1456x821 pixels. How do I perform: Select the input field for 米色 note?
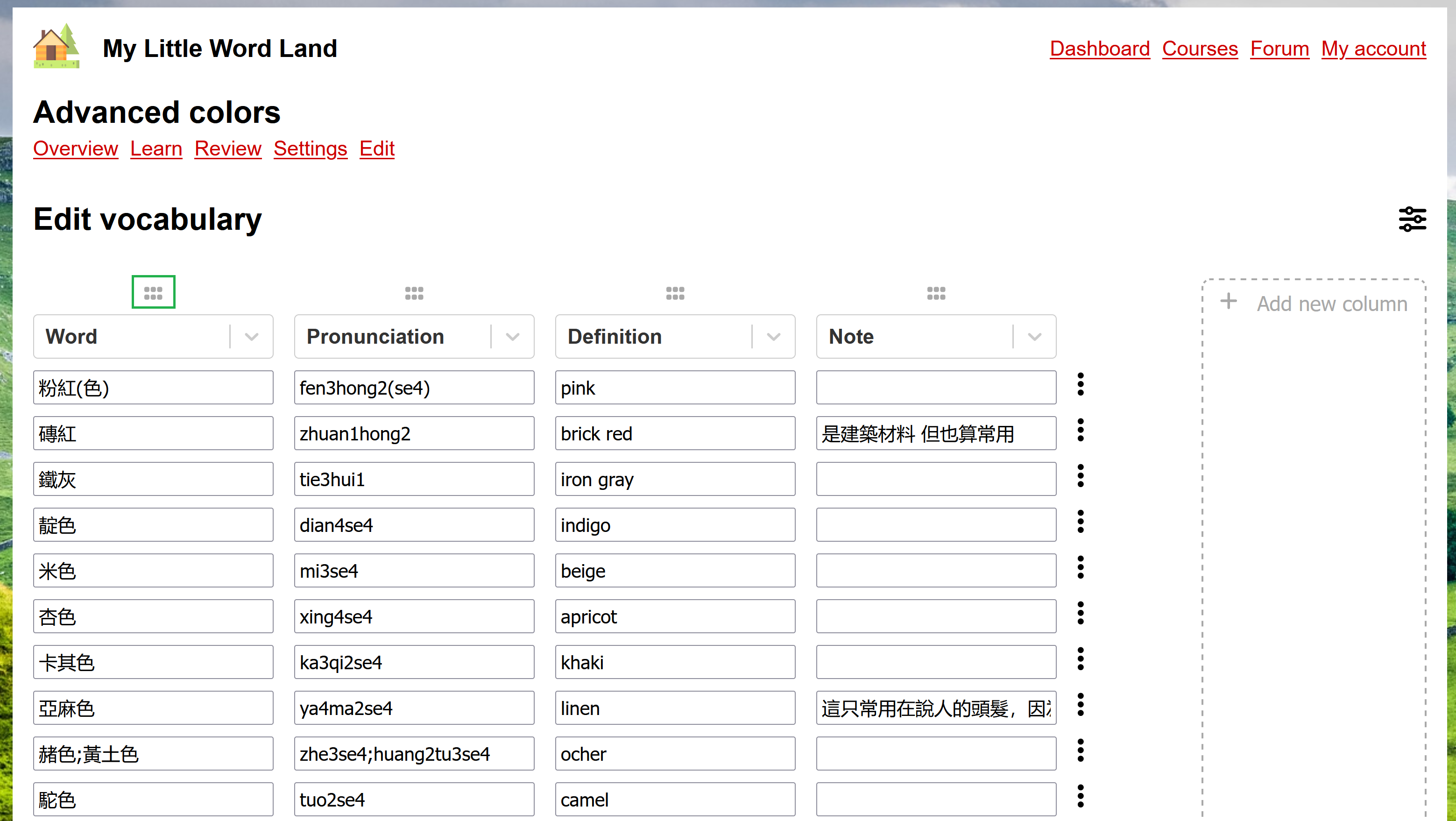click(936, 570)
